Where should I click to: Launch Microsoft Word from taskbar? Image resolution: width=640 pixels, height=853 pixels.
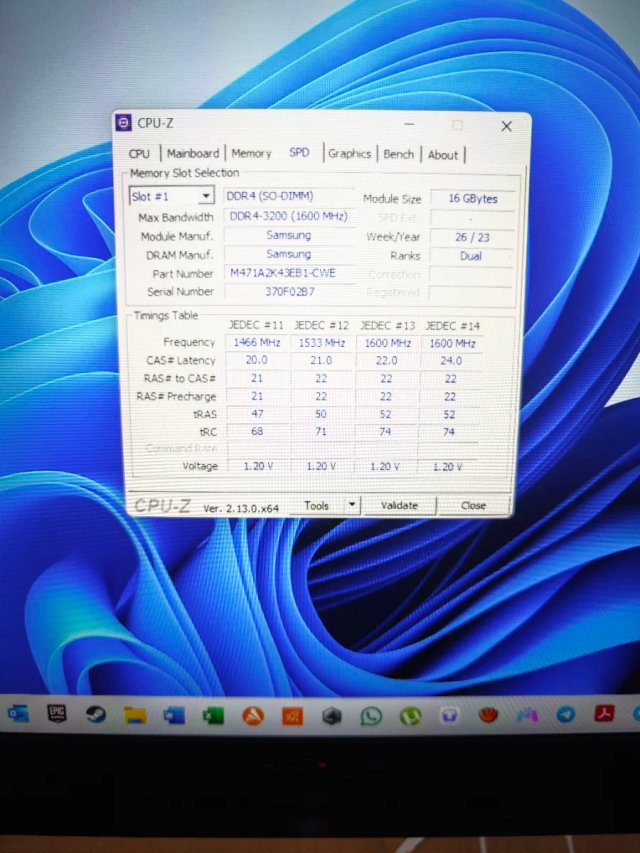pos(174,715)
